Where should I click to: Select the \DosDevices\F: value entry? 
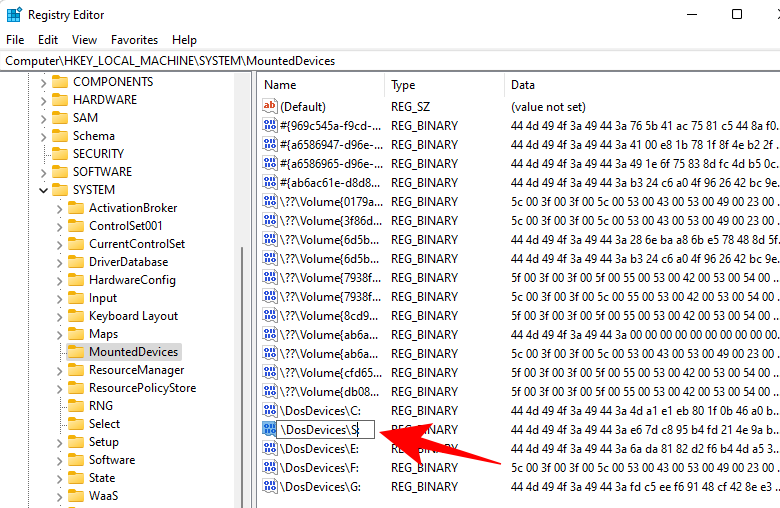coord(320,468)
